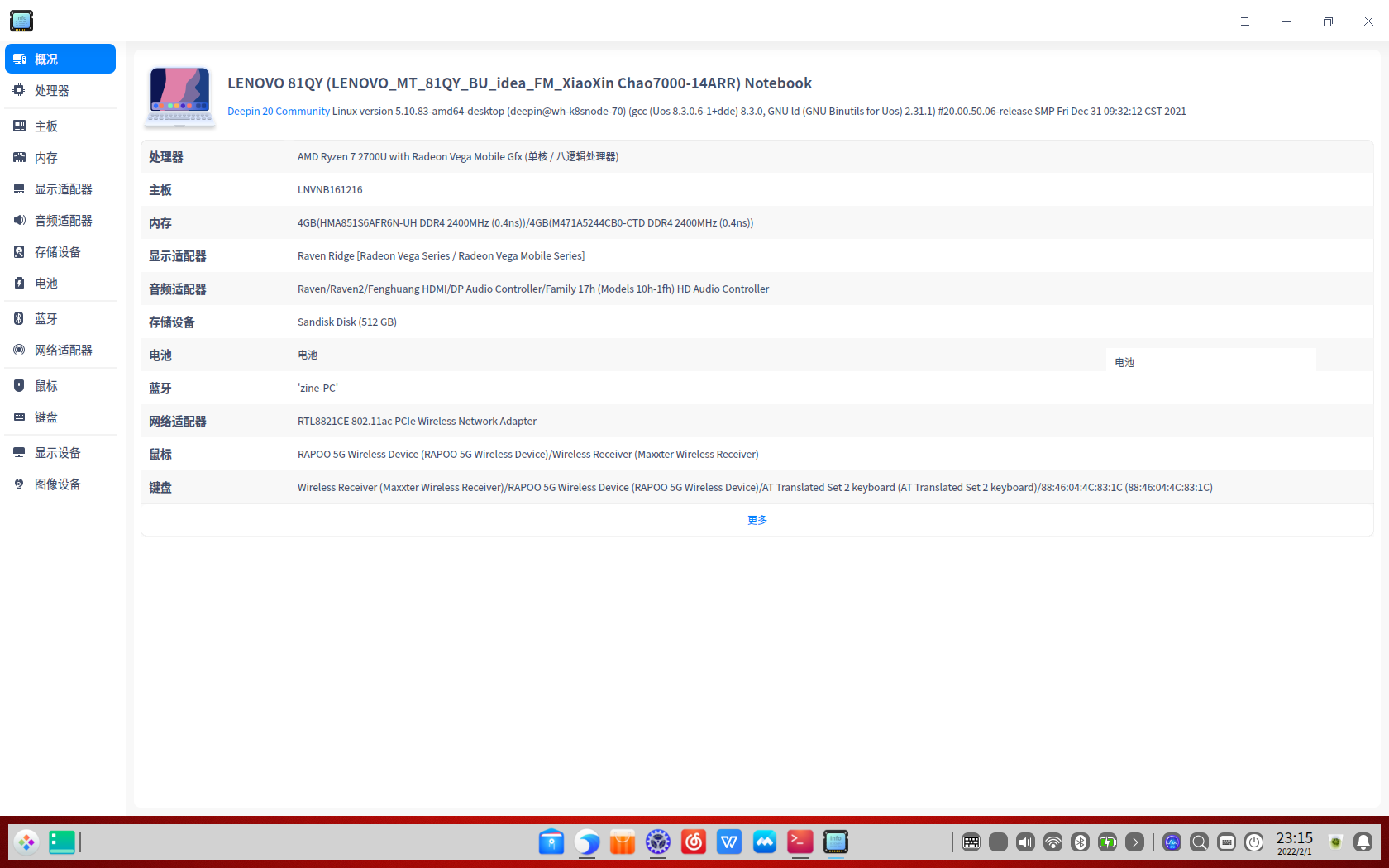Screen dimensions: 1389x868
Task: Open the onscreen keyboard tray icon
Action: tap(971, 842)
